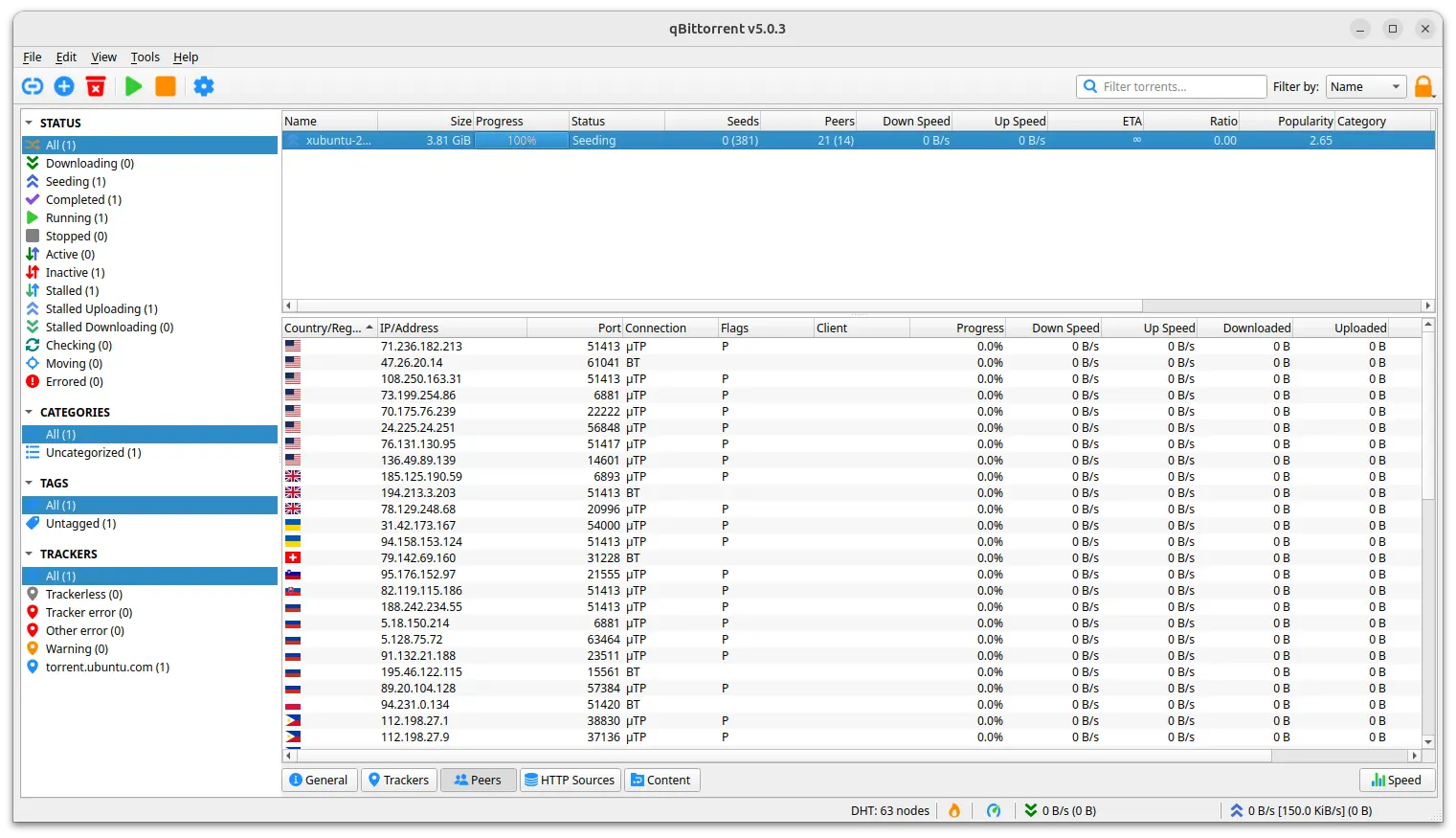Select the Moving (0) filter
The width and height of the screenshot is (1456, 838).
(x=149, y=364)
